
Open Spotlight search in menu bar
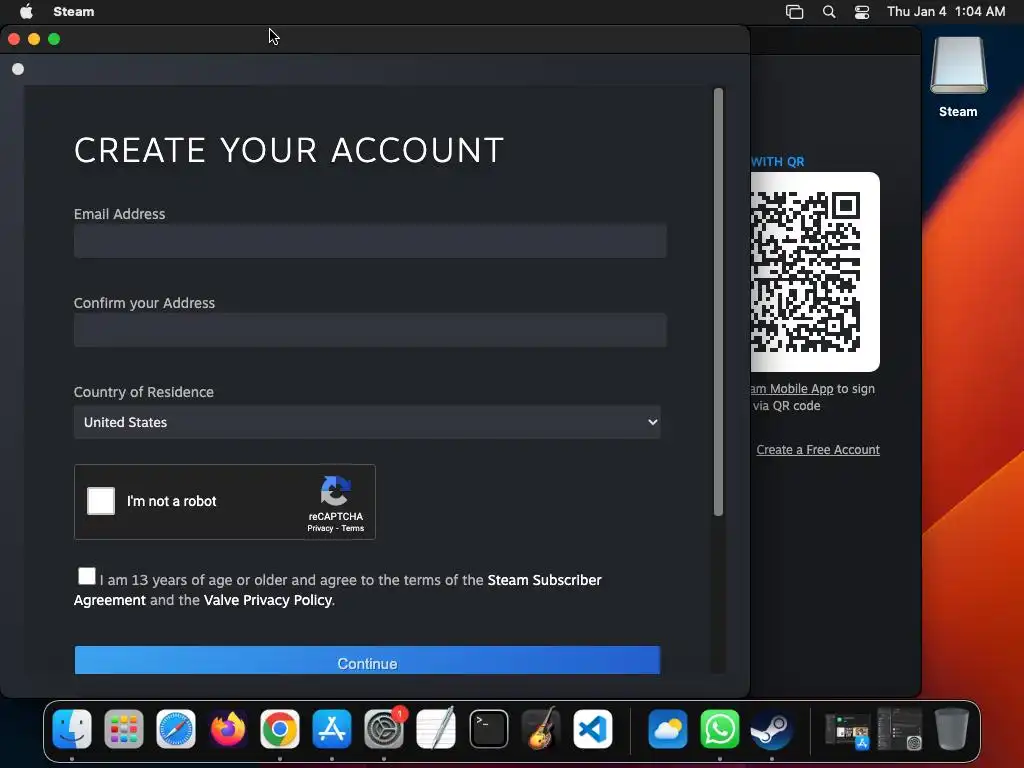coord(829,12)
